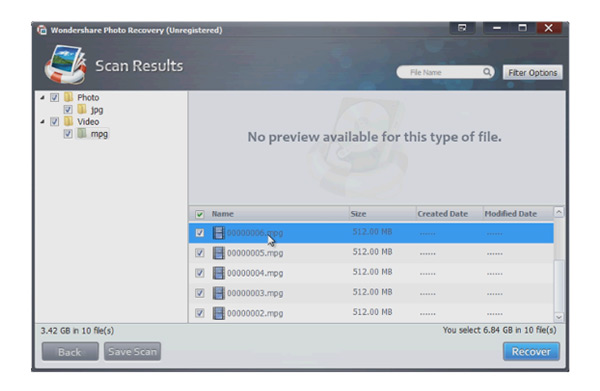The image size is (600, 391).
Task: Click the jpg folder icon in the tree
Action: (82, 109)
